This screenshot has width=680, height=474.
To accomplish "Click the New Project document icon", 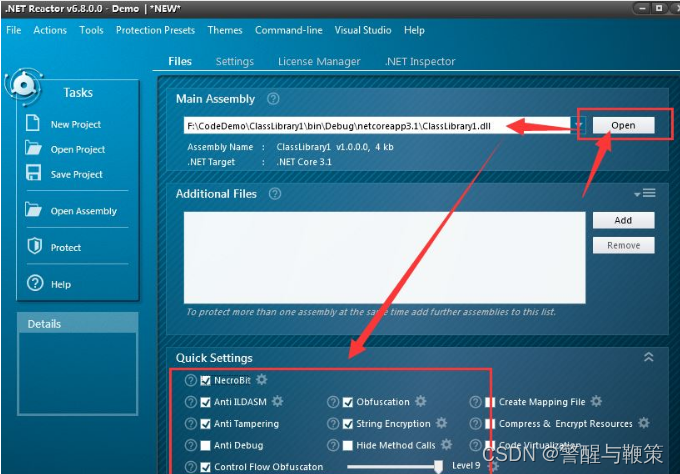I will (x=33, y=123).
